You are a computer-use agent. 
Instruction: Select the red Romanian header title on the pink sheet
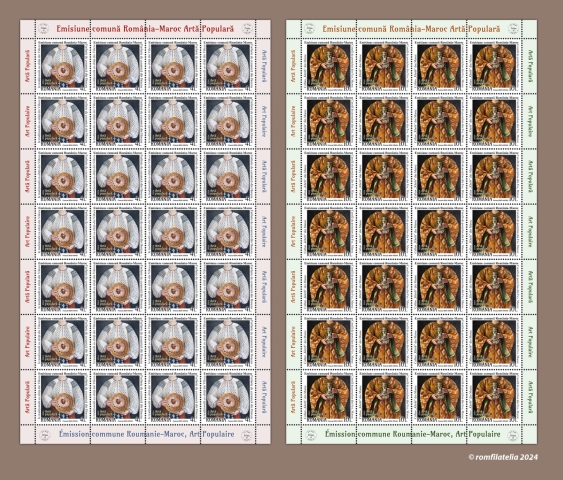click(x=145, y=29)
